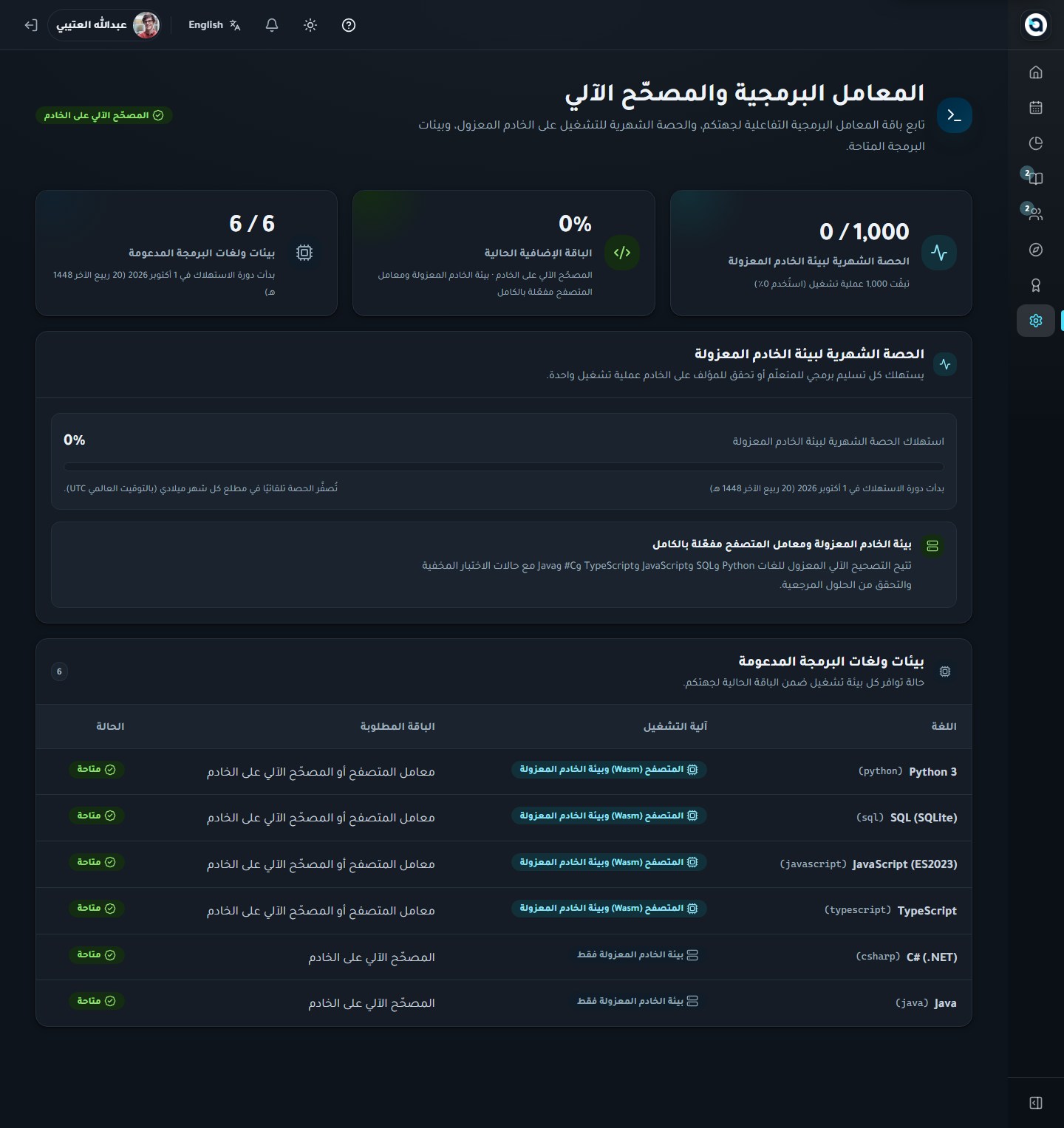Open the settings gear icon in sidebar

point(1035,321)
